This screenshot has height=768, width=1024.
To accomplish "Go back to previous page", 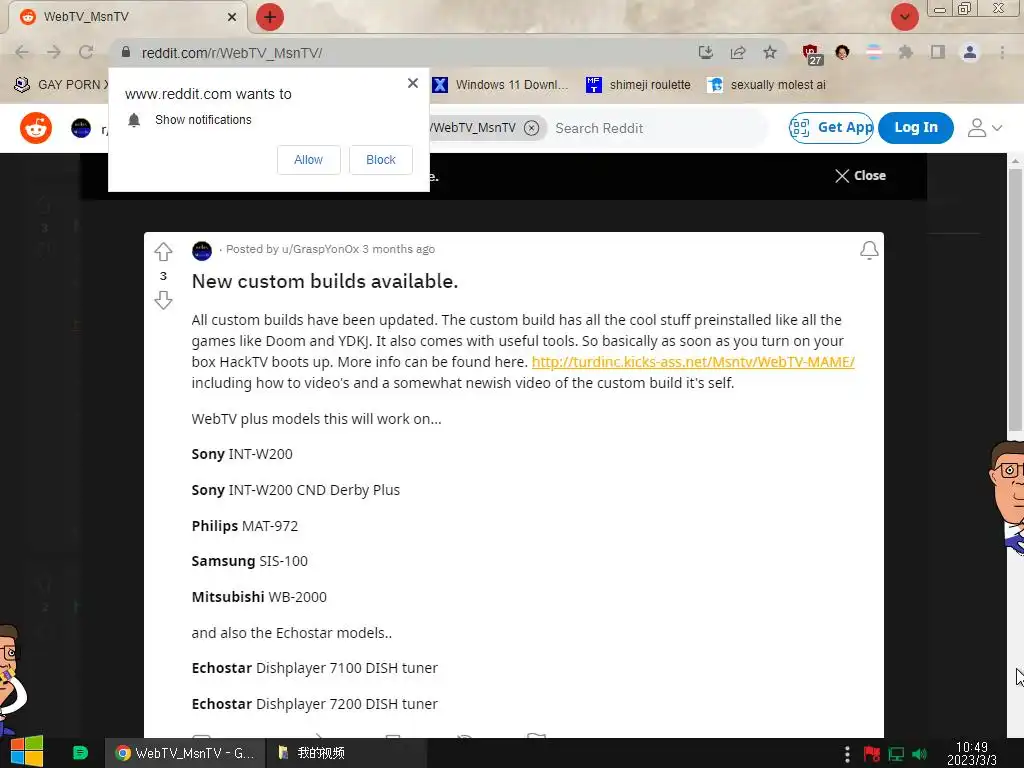I will (22, 52).
